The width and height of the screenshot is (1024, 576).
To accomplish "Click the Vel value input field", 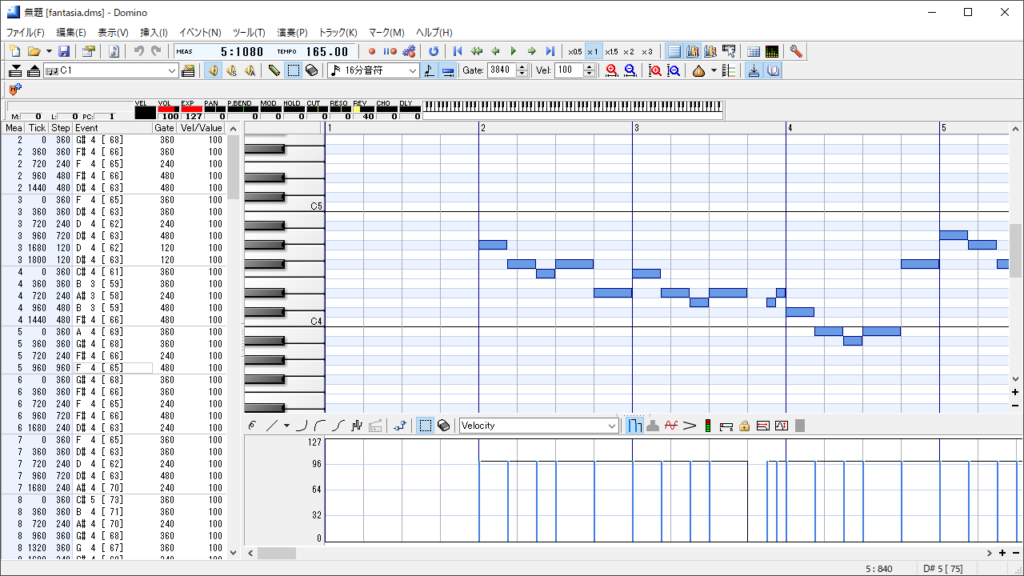I will (x=569, y=71).
